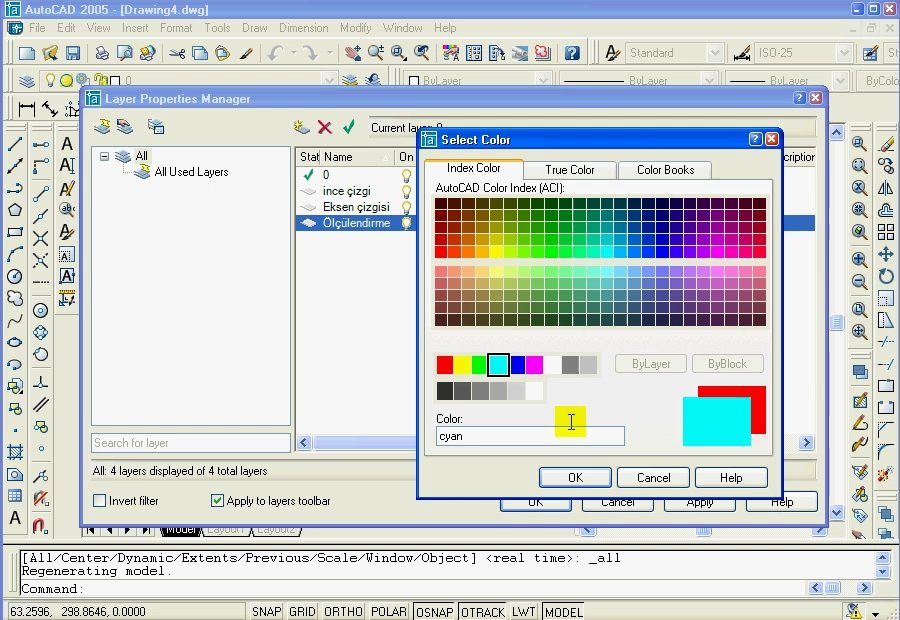Toggle GRID display in status bar

click(302, 612)
